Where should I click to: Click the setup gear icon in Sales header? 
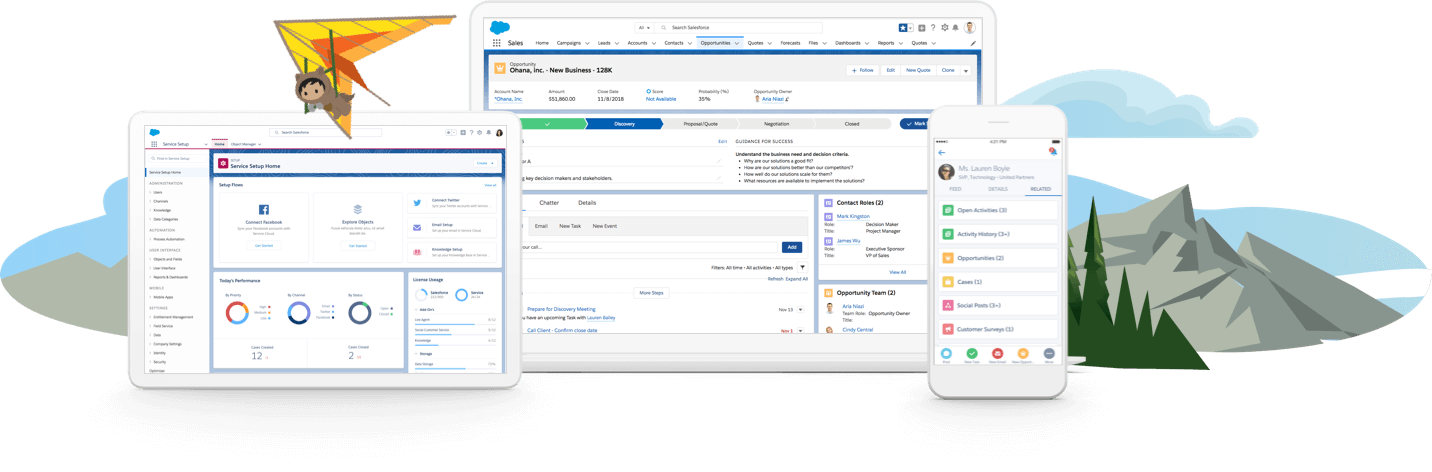click(944, 28)
